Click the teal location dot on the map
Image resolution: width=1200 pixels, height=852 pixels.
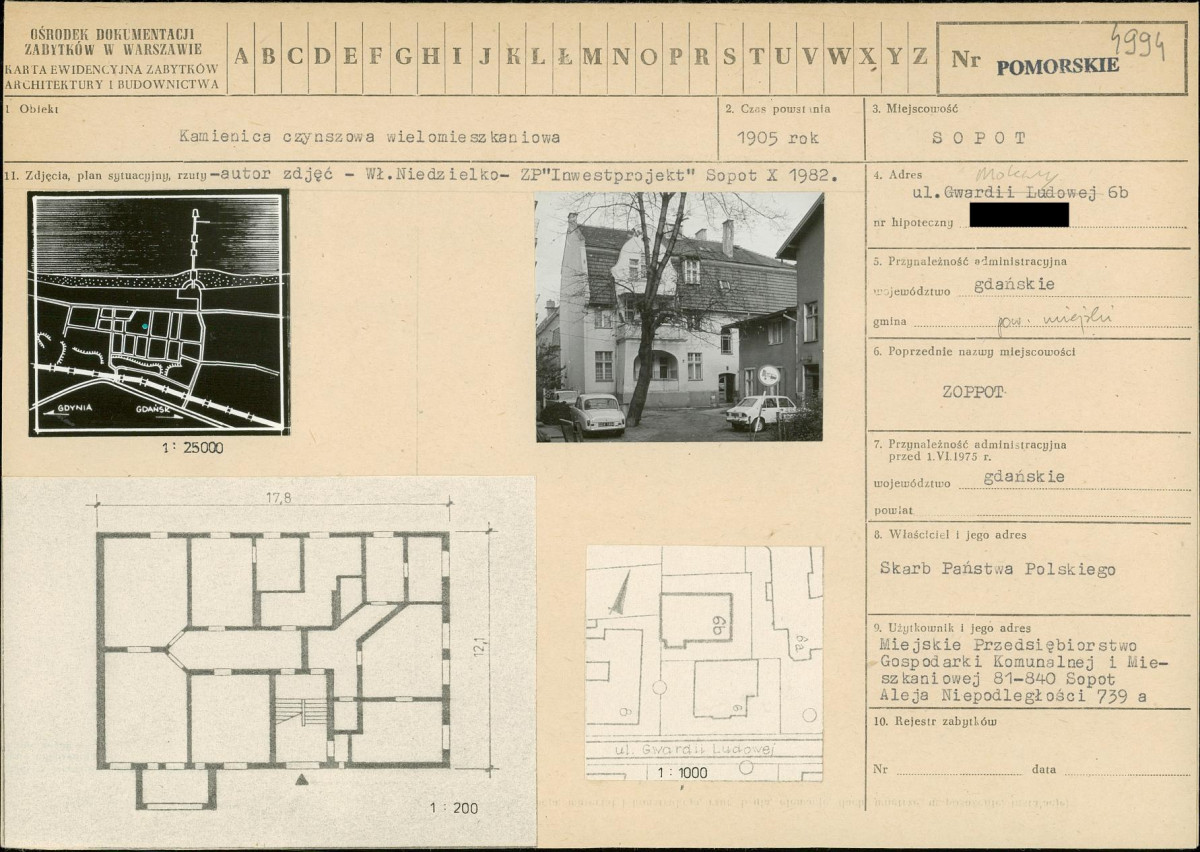click(146, 326)
